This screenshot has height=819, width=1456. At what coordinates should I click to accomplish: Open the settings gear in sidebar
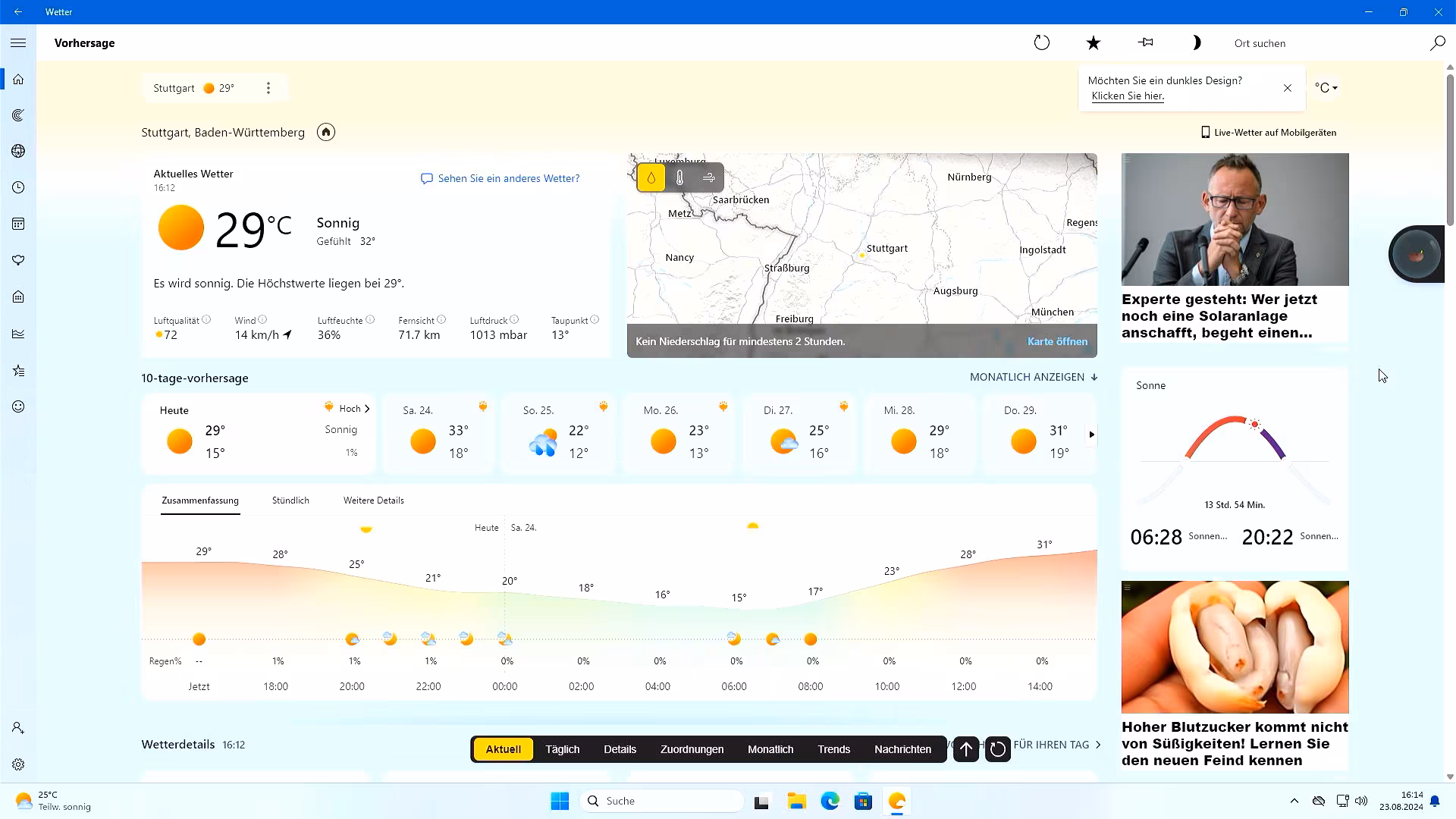pos(18,764)
